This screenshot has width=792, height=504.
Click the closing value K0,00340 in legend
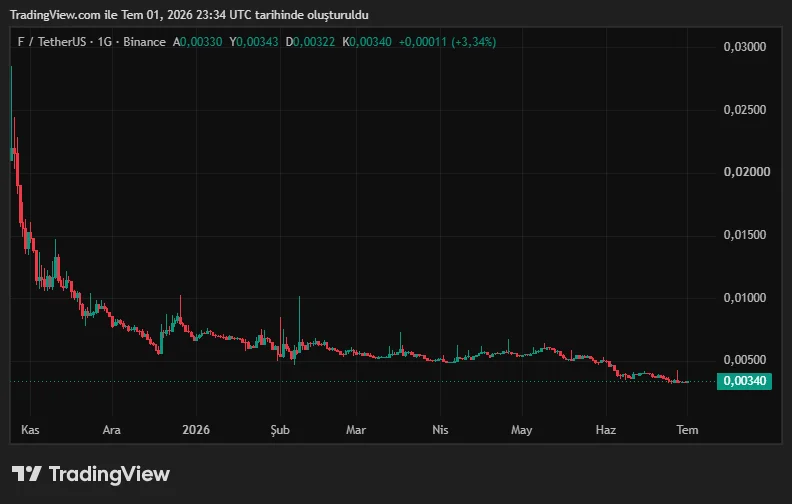(367, 42)
